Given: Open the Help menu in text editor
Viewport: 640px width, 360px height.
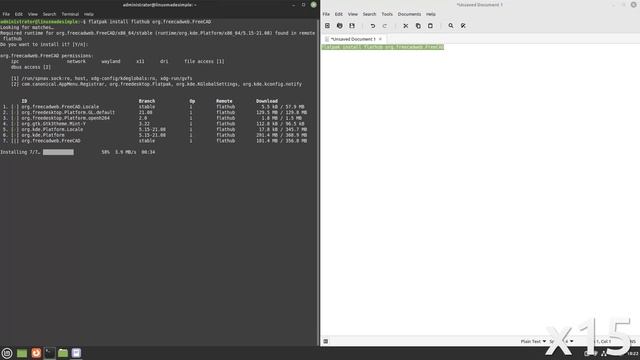Looking at the screenshot, I should coord(431,14).
